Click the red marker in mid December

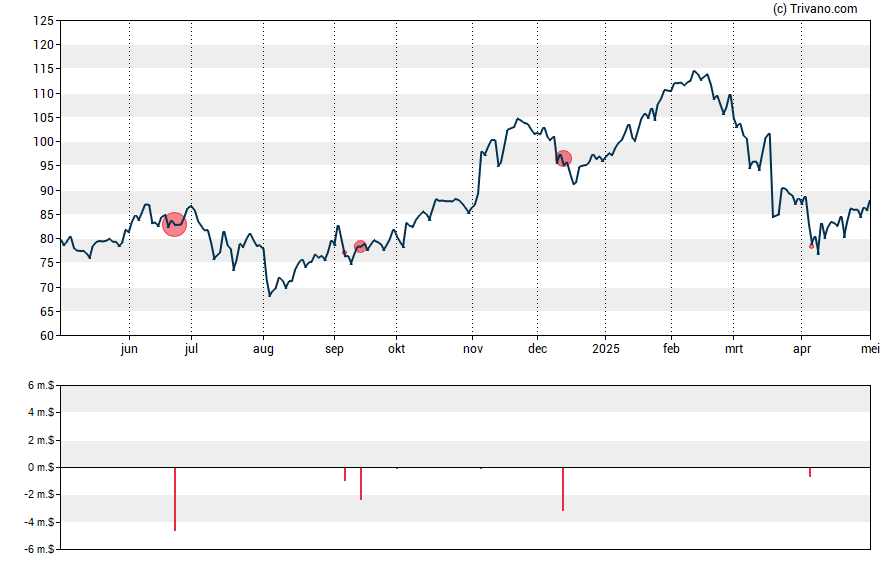click(x=563, y=159)
